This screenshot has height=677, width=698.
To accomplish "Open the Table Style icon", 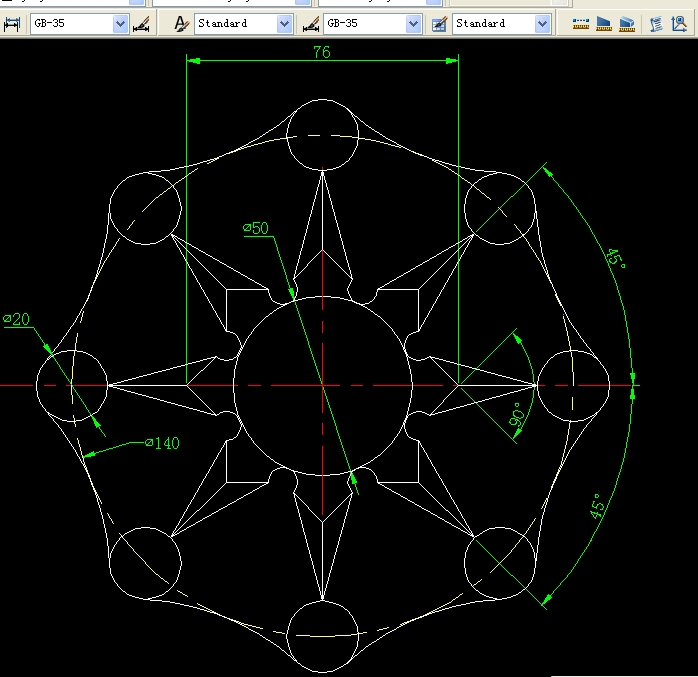I will pyautogui.click(x=439, y=24).
